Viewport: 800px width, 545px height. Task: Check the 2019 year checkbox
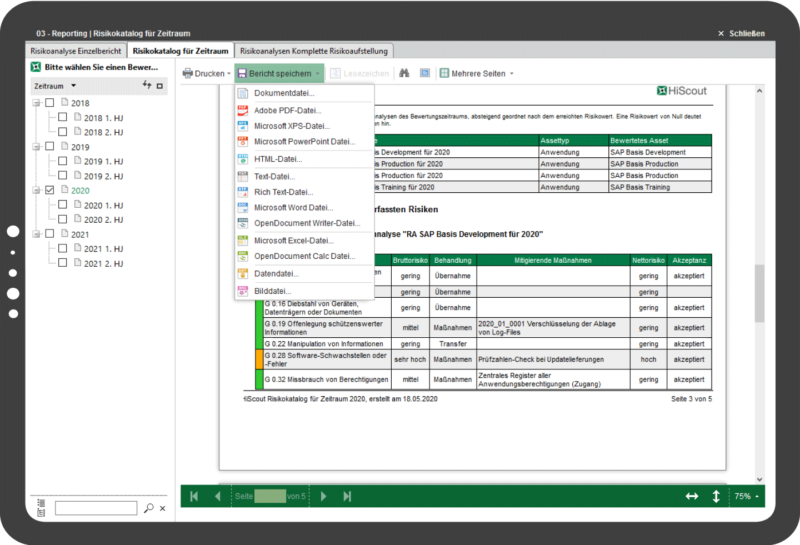(x=49, y=146)
